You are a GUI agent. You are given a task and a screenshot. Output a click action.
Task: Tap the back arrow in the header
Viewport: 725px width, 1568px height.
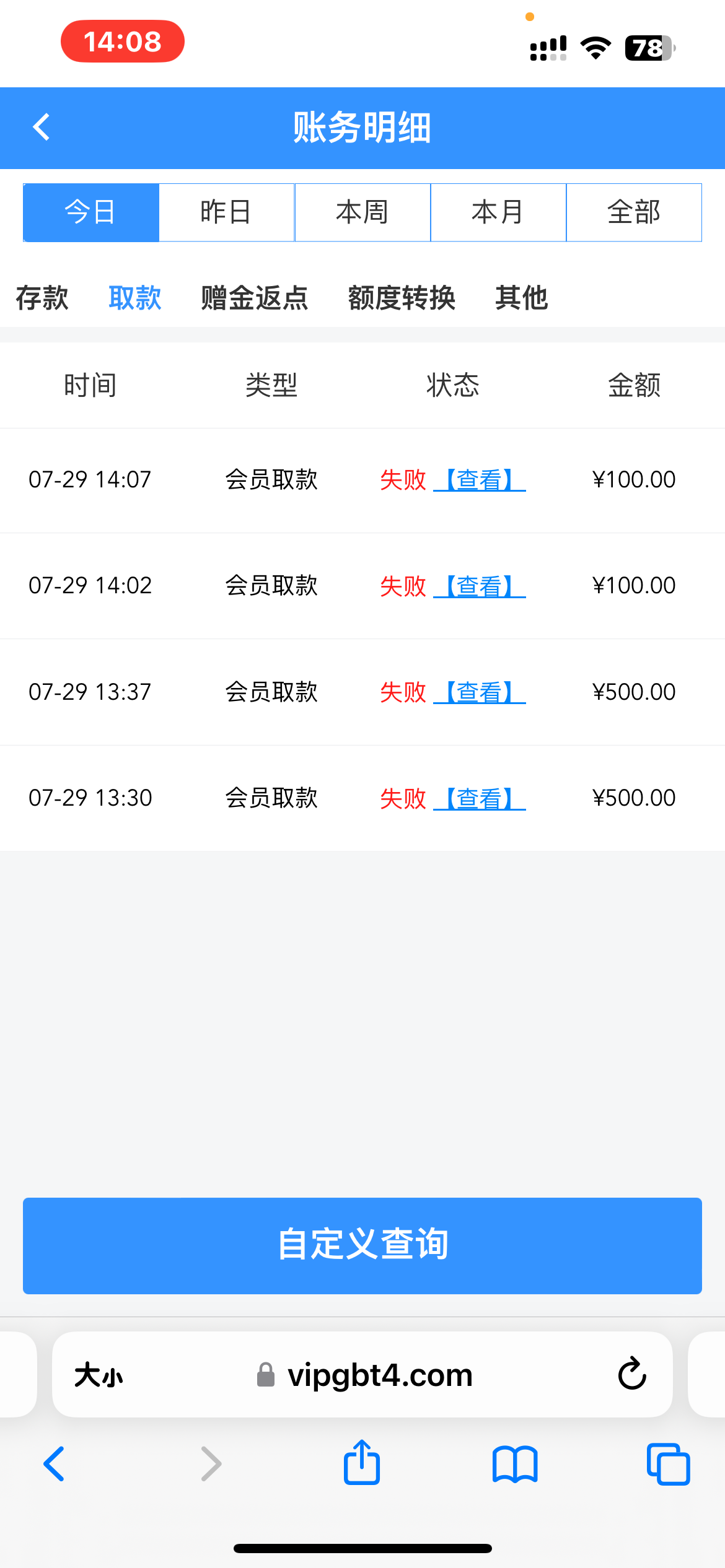(x=42, y=128)
